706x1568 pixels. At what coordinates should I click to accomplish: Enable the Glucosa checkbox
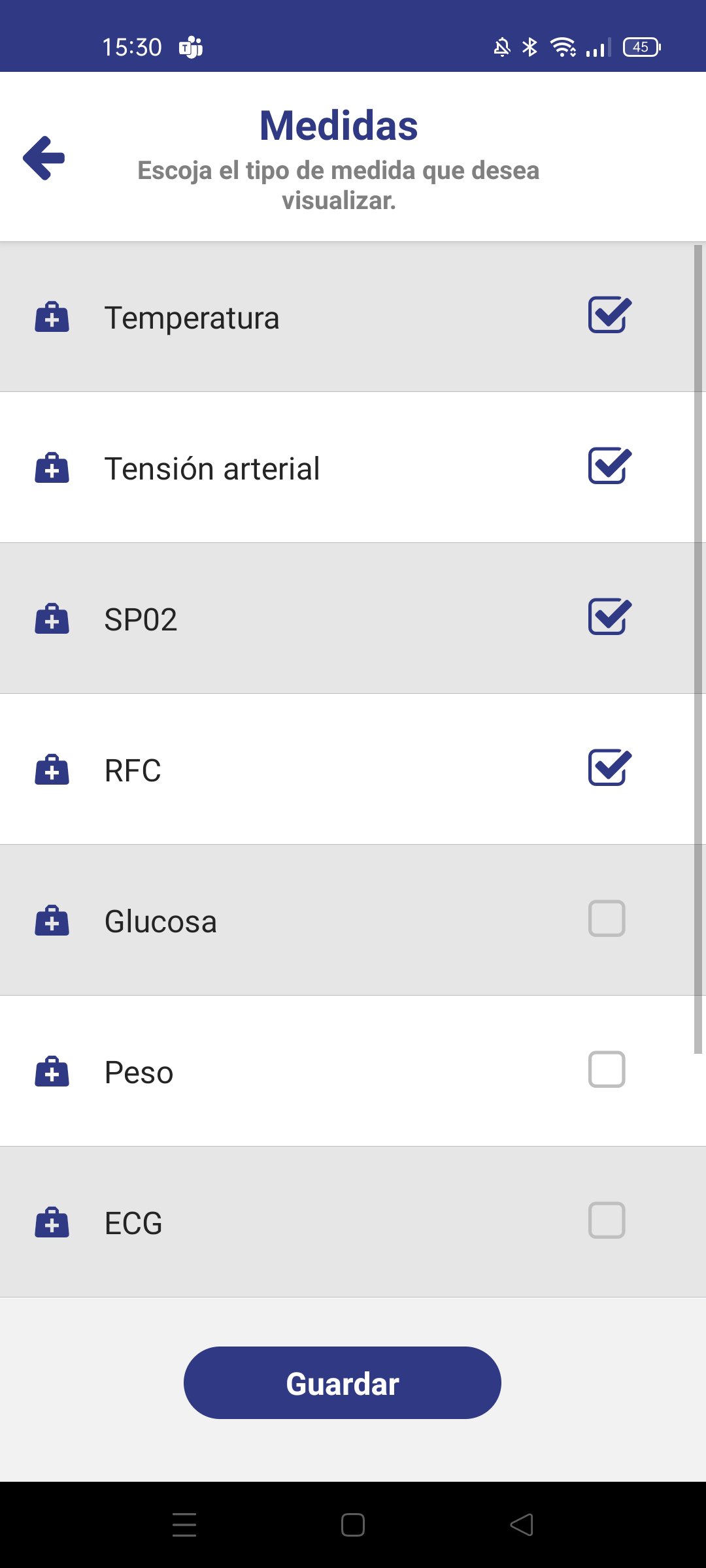(607, 919)
